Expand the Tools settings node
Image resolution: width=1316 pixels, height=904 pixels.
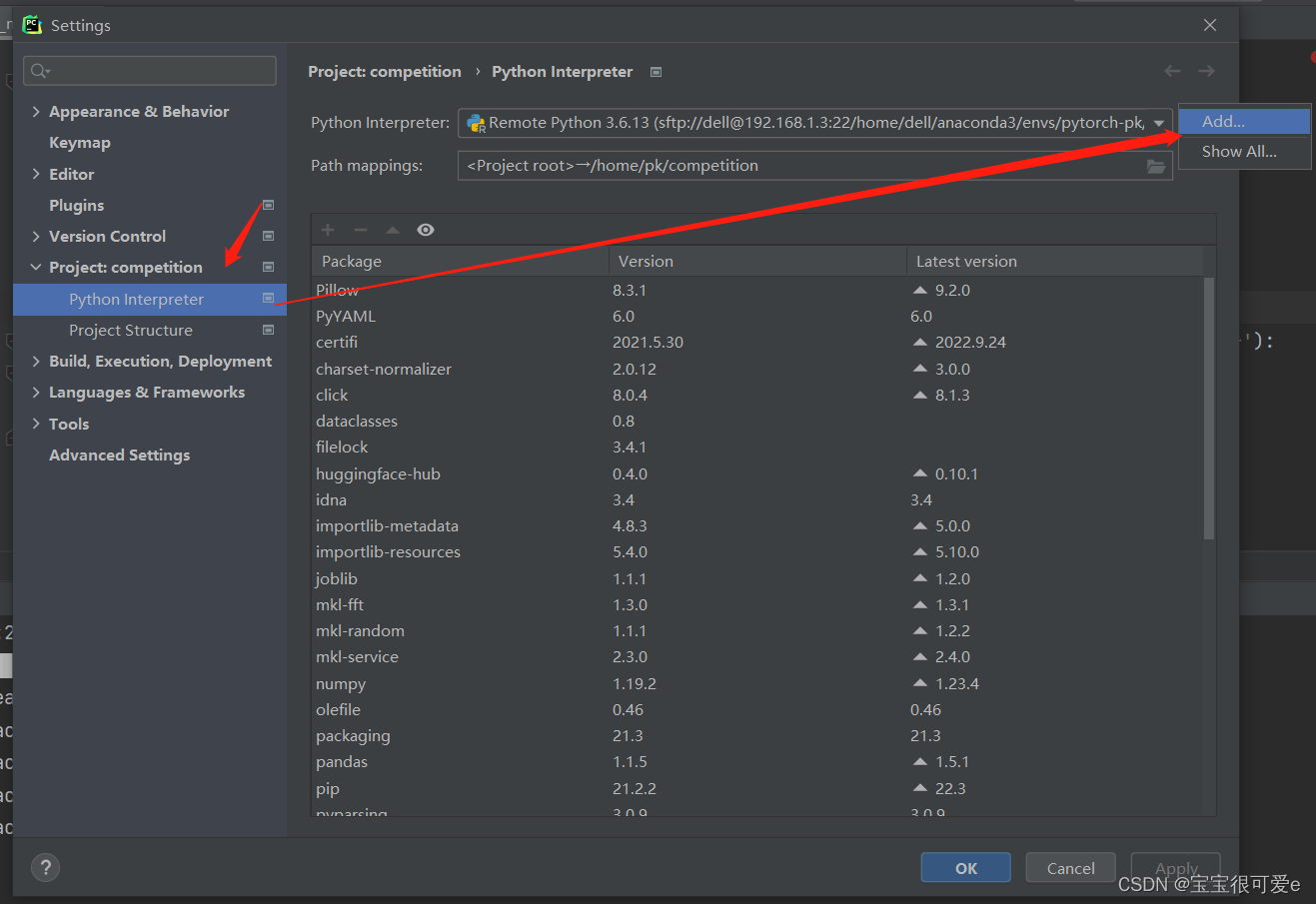click(36, 424)
